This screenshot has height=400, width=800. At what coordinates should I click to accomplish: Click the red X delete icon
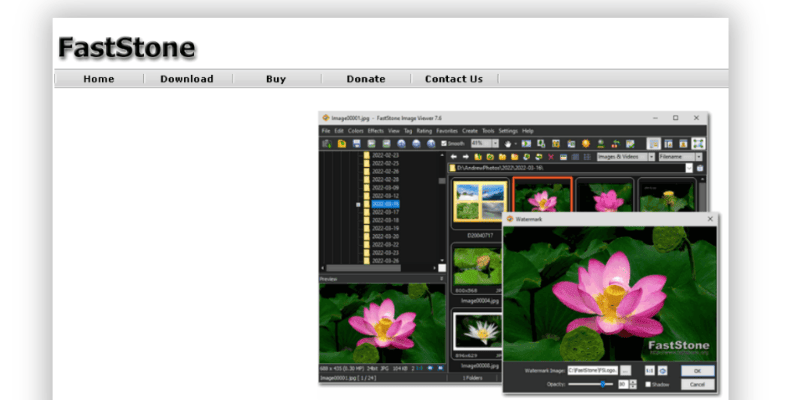pos(551,157)
